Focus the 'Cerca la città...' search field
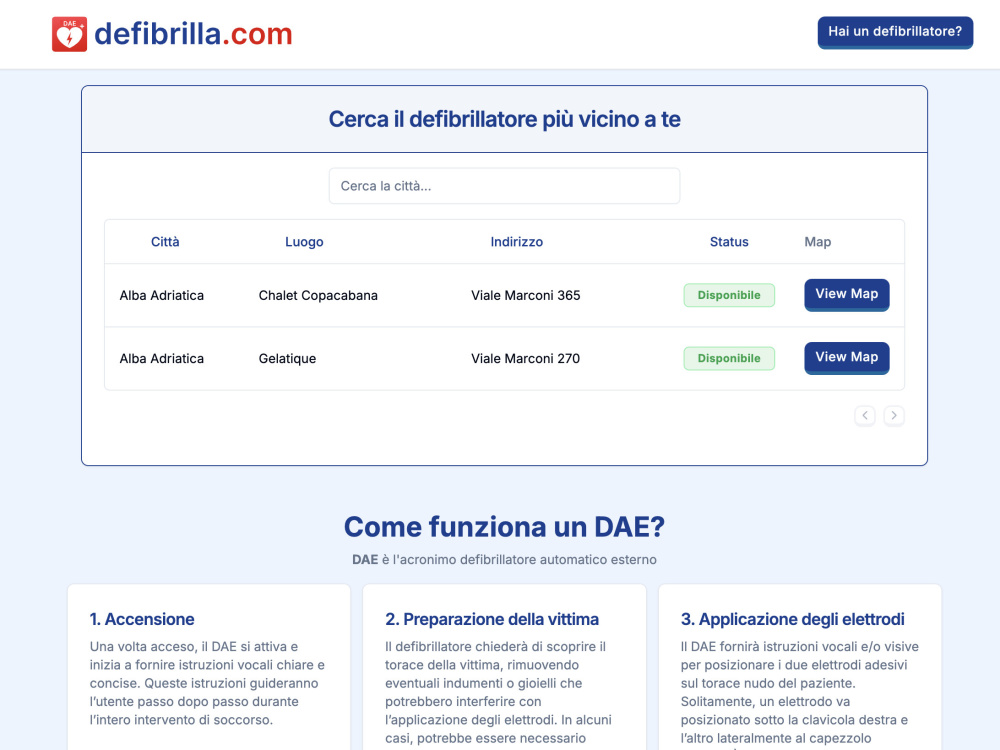This screenshot has height=750, width=1000. click(x=504, y=186)
